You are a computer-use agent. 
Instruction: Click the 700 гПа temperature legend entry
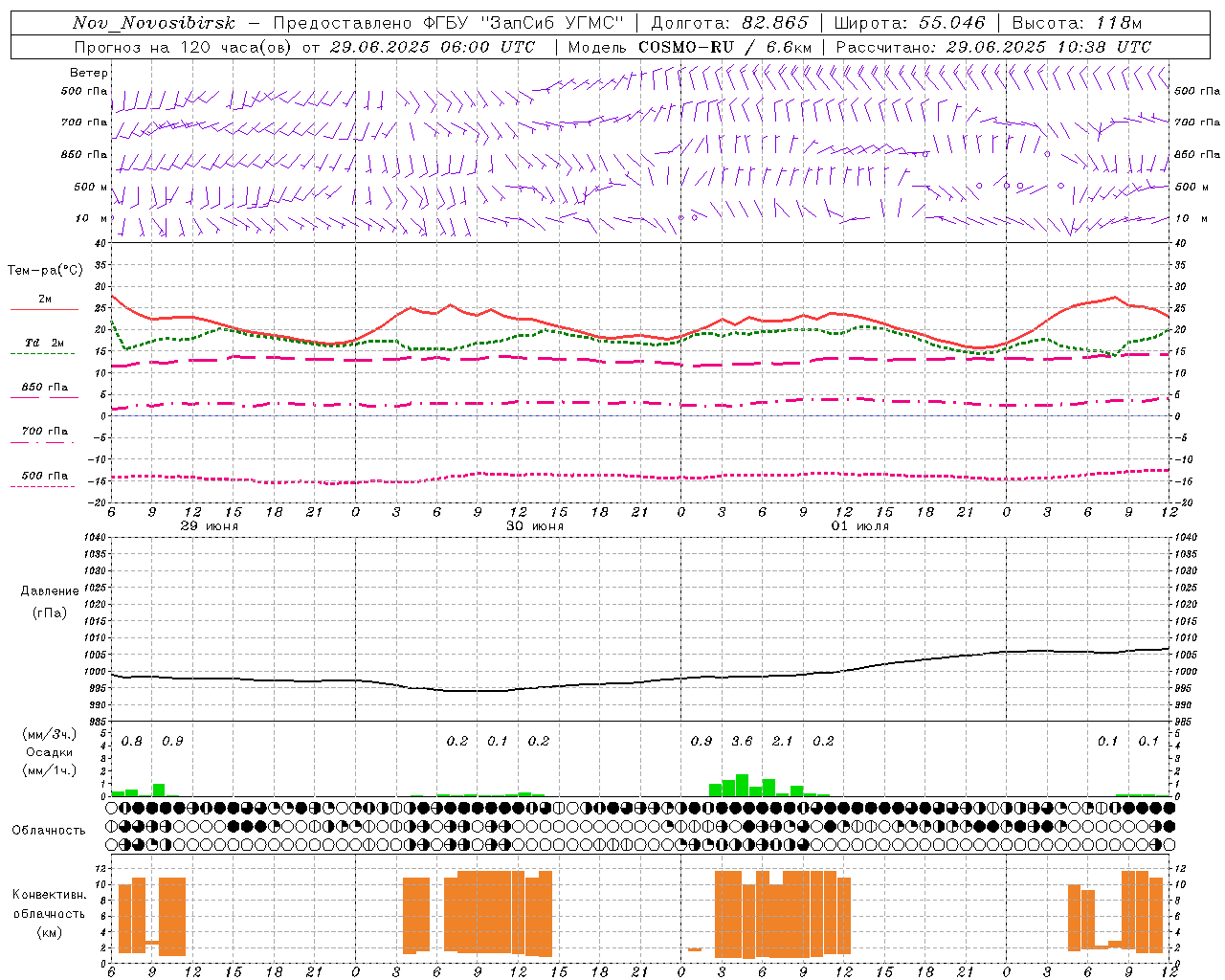coord(45,432)
